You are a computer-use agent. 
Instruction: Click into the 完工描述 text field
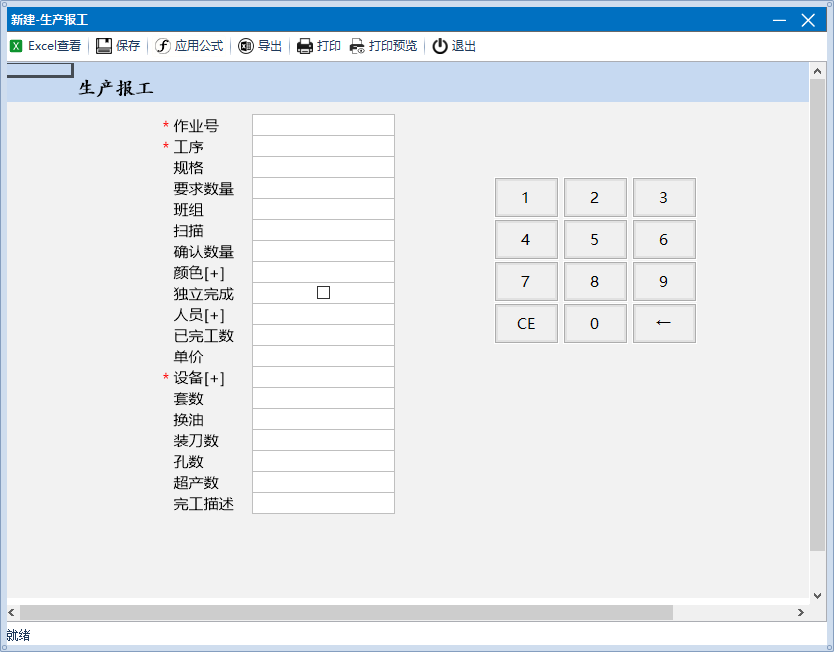(323, 503)
